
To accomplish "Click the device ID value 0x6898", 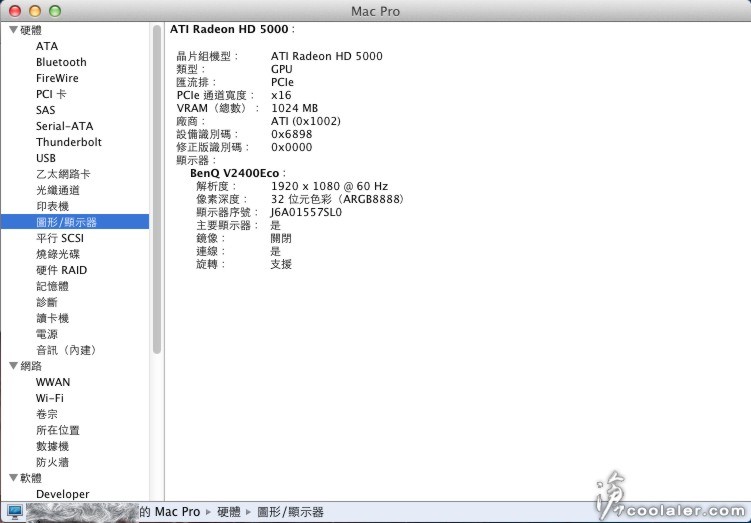I will coord(292,134).
